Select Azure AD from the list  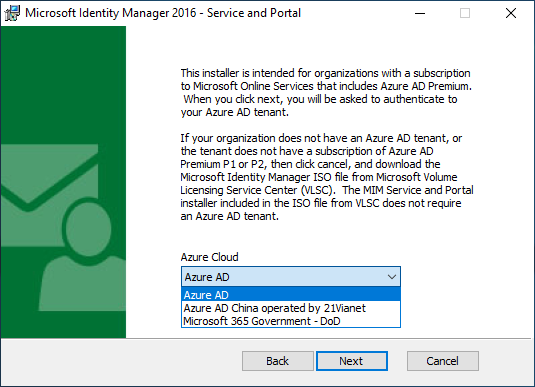pyautogui.click(x=291, y=295)
